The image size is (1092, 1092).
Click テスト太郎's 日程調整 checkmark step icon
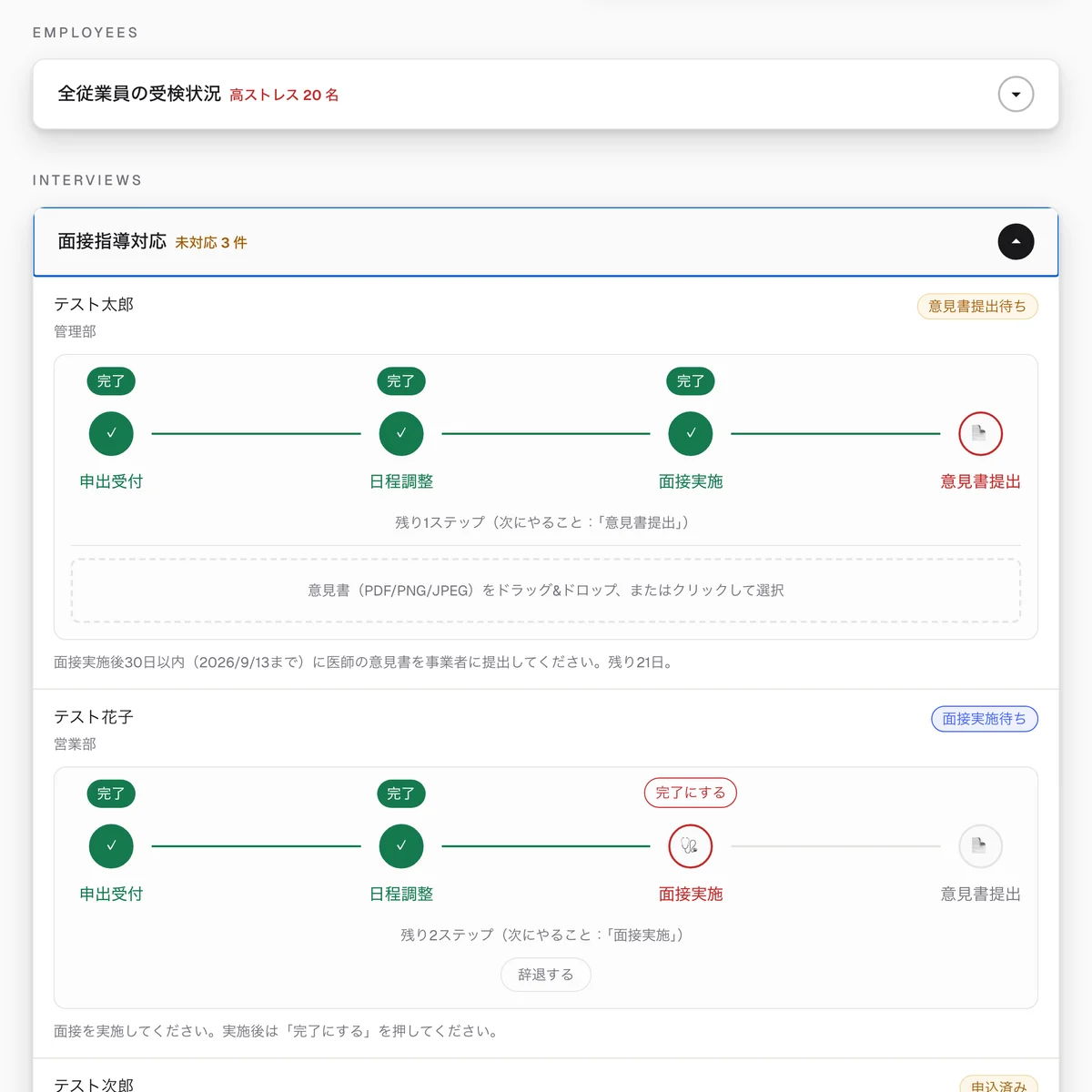click(401, 433)
